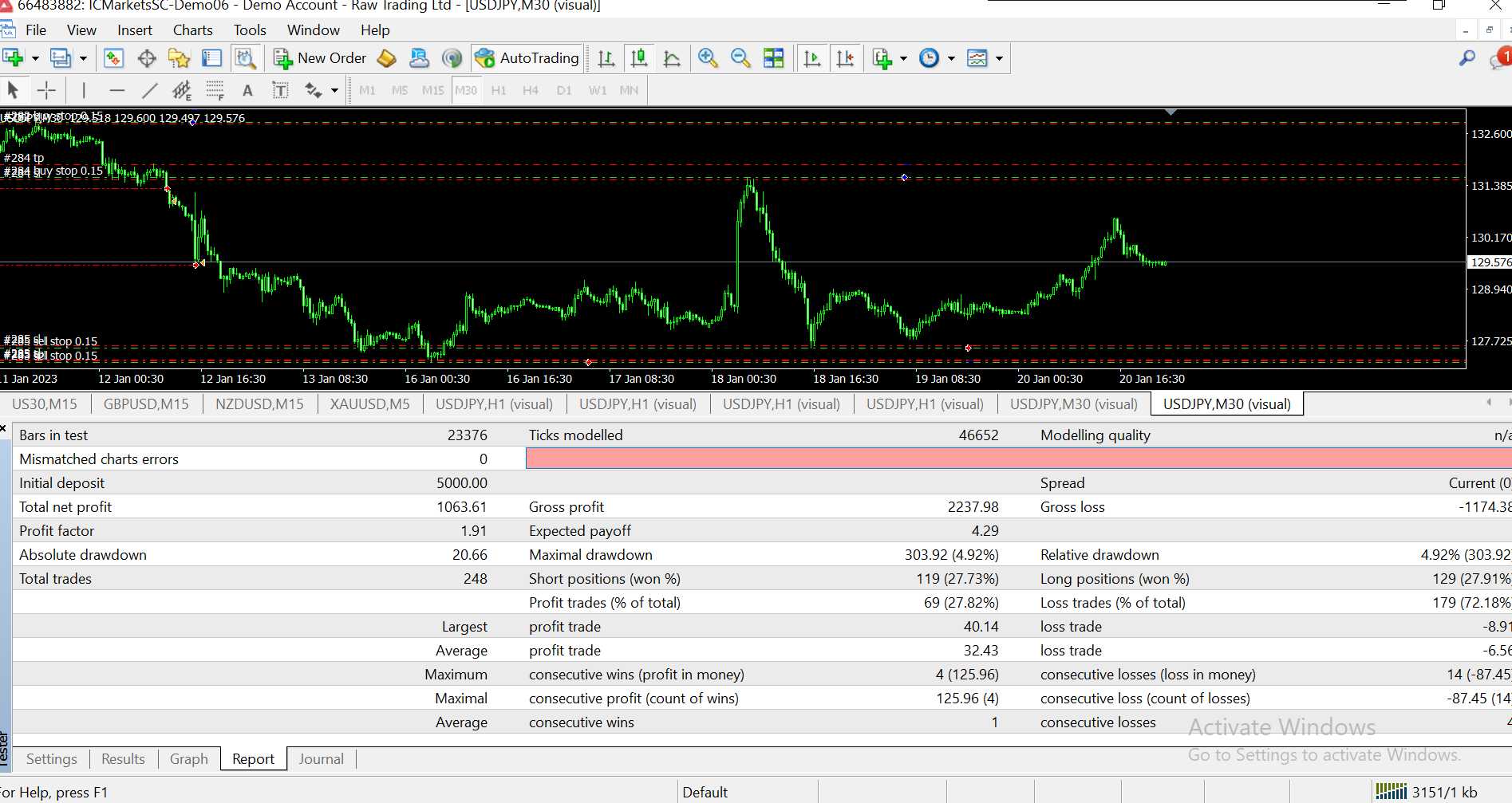Open the tester Results tab
Screen dimensions: 1512x803
point(123,759)
